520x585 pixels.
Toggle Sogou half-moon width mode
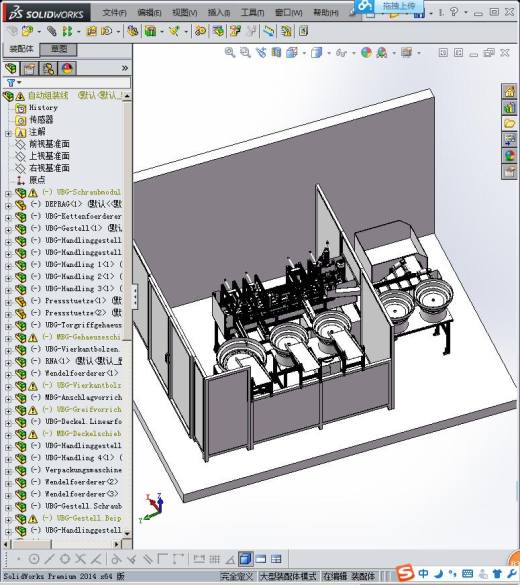click(439, 573)
